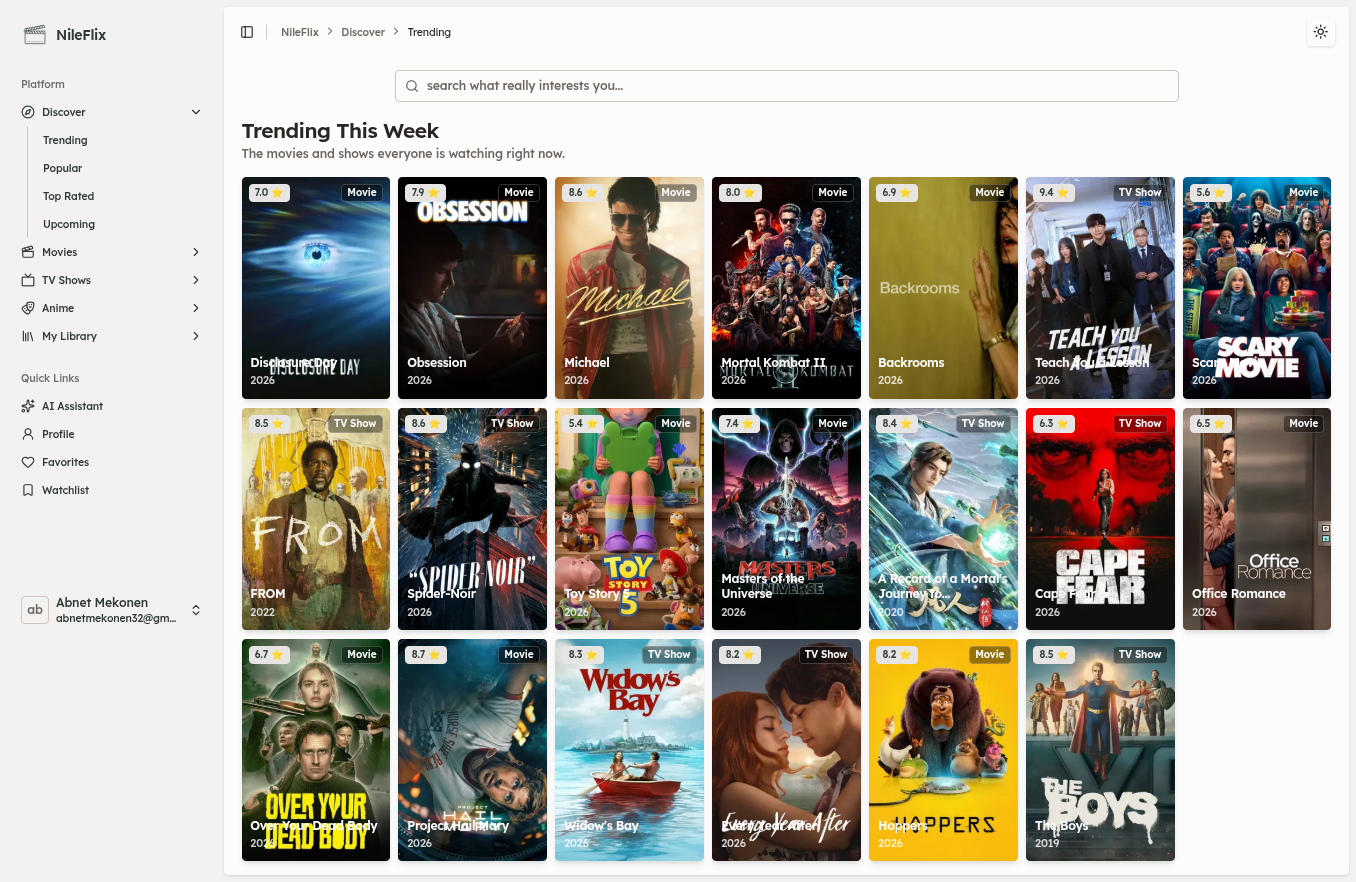Image resolution: width=1356 pixels, height=882 pixels.
Task: Click the TV Shows monitor icon
Action: [28, 280]
